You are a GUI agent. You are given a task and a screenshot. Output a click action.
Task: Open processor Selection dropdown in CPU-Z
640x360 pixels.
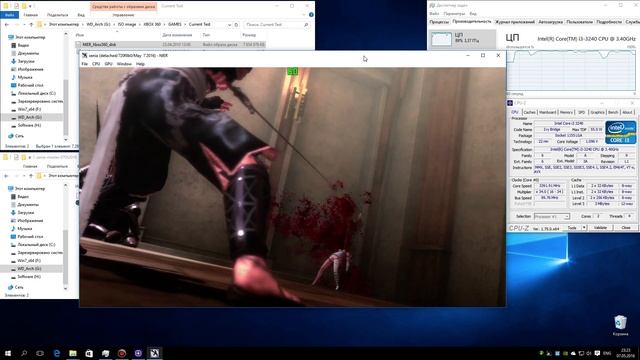[x=551, y=216]
